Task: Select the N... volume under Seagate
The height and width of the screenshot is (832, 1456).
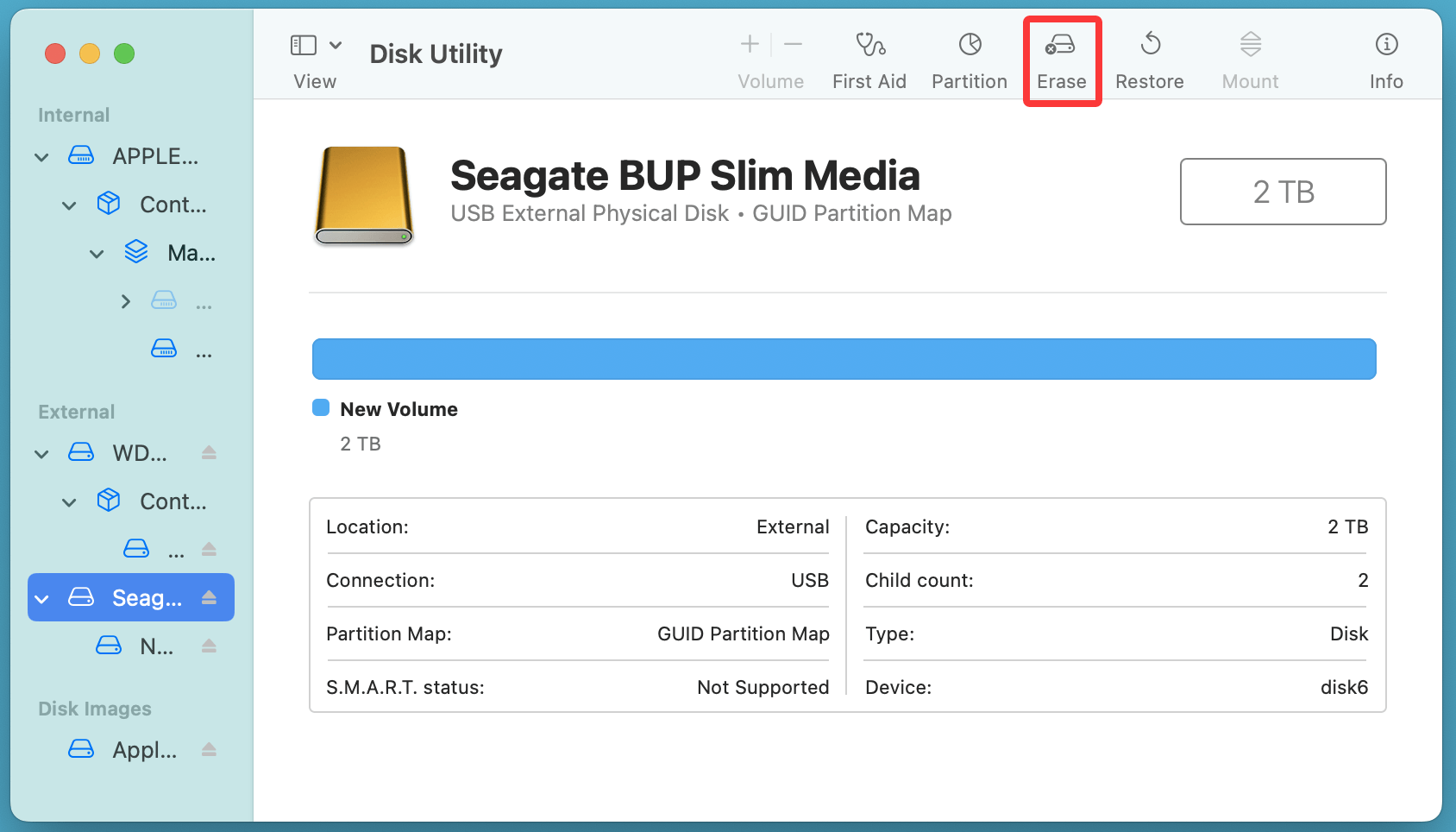Action: 155,646
